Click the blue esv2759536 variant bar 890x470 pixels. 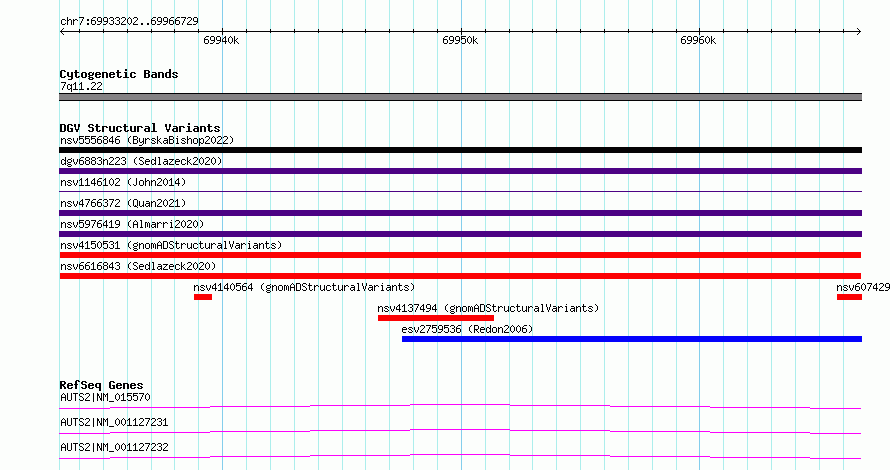coord(632,339)
